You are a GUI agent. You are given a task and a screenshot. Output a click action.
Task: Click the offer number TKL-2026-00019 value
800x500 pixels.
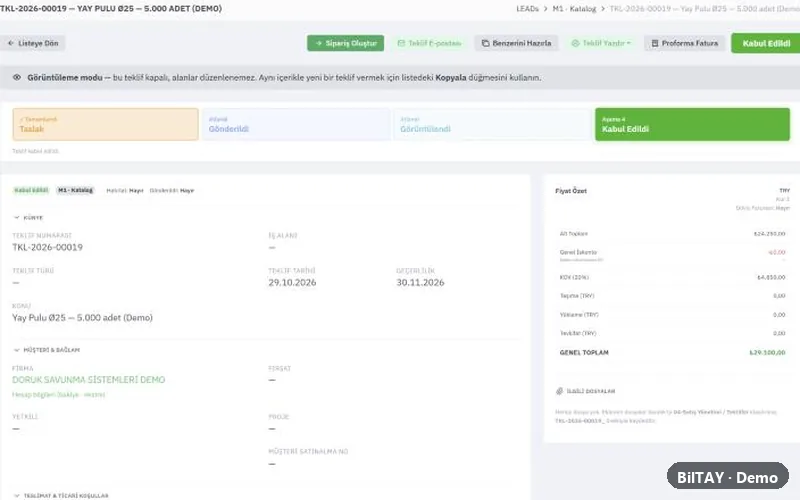click(47, 247)
